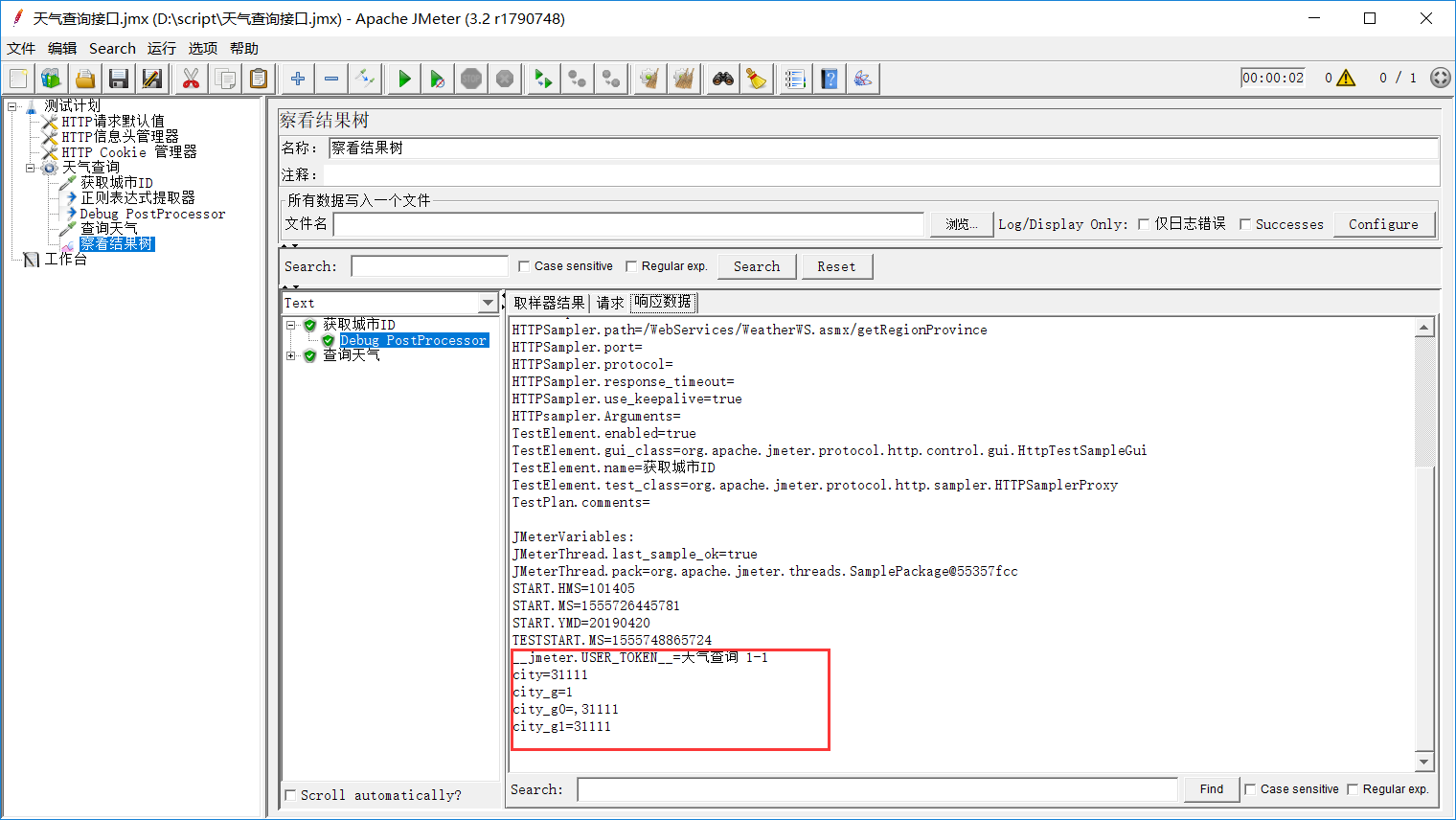
Task: Tick Case sensitive next to Find button
Action: click(x=1250, y=789)
